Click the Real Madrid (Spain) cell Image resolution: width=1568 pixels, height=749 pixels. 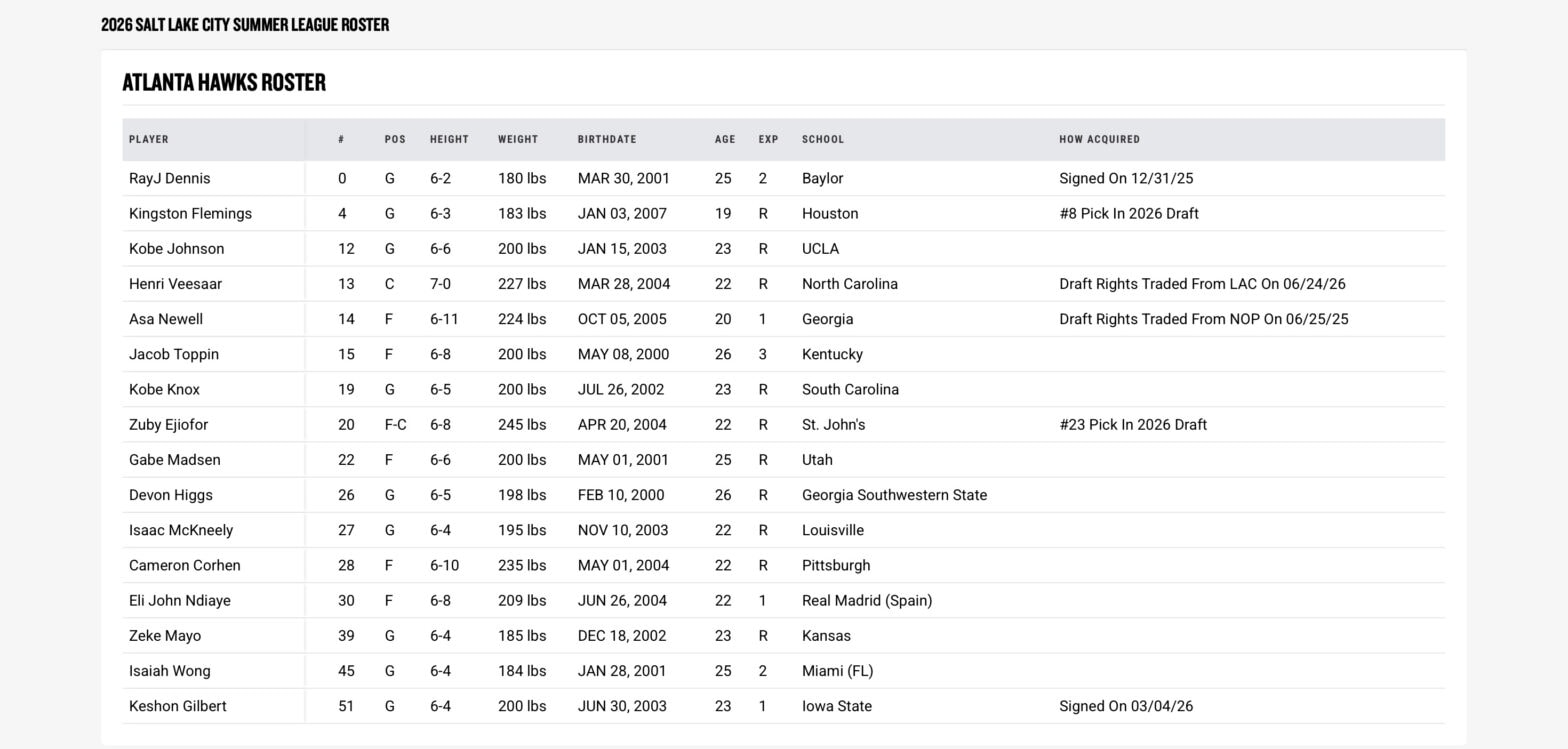[867, 600]
